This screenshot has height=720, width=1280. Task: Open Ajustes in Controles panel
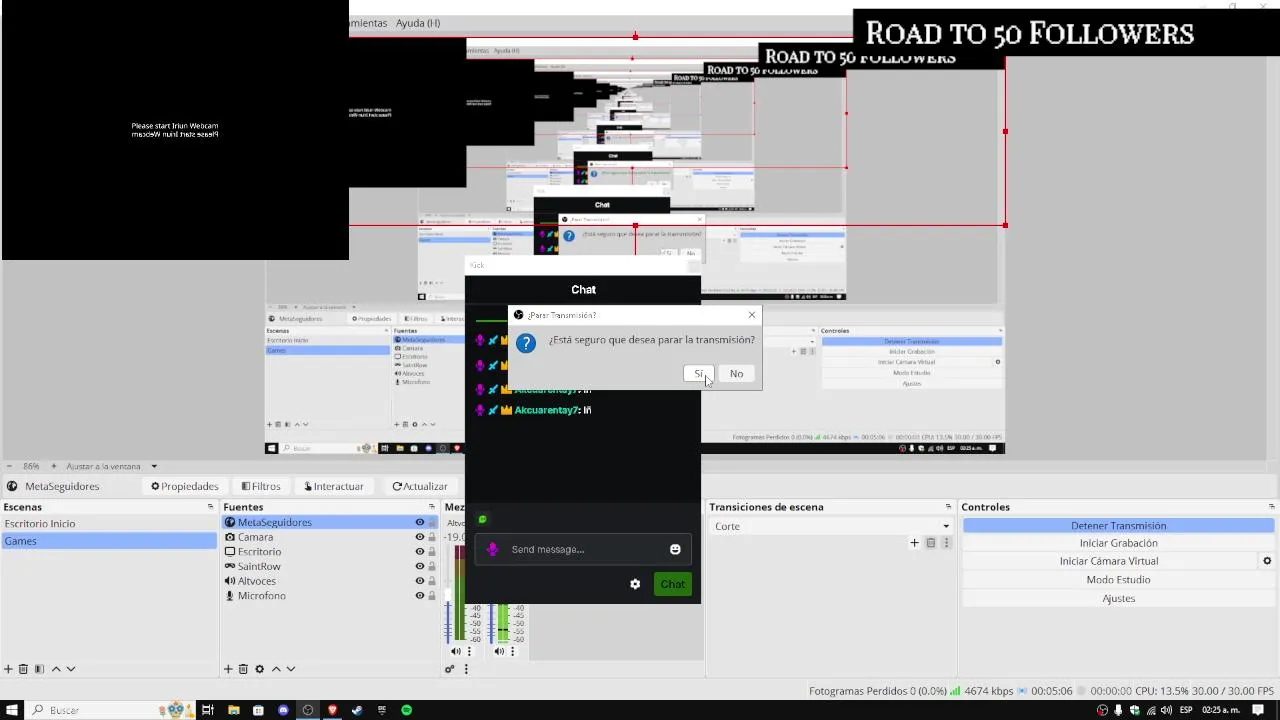[x=1118, y=598]
